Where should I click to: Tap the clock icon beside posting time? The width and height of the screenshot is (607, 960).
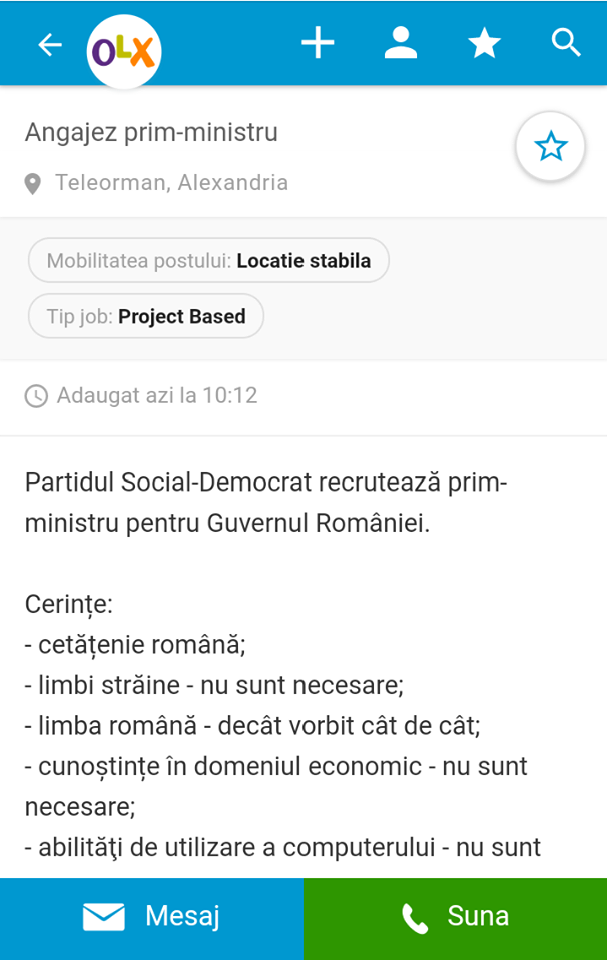(x=36, y=396)
